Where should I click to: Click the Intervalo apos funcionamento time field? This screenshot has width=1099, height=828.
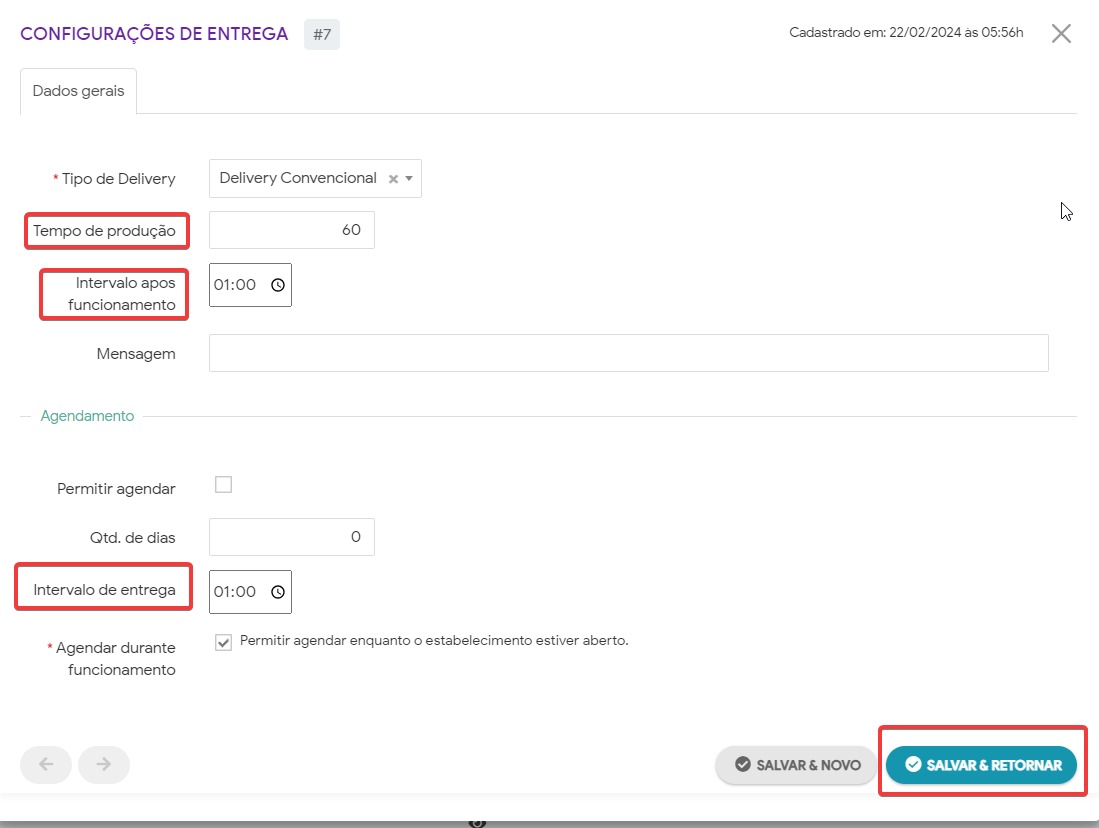pos(236,285)
